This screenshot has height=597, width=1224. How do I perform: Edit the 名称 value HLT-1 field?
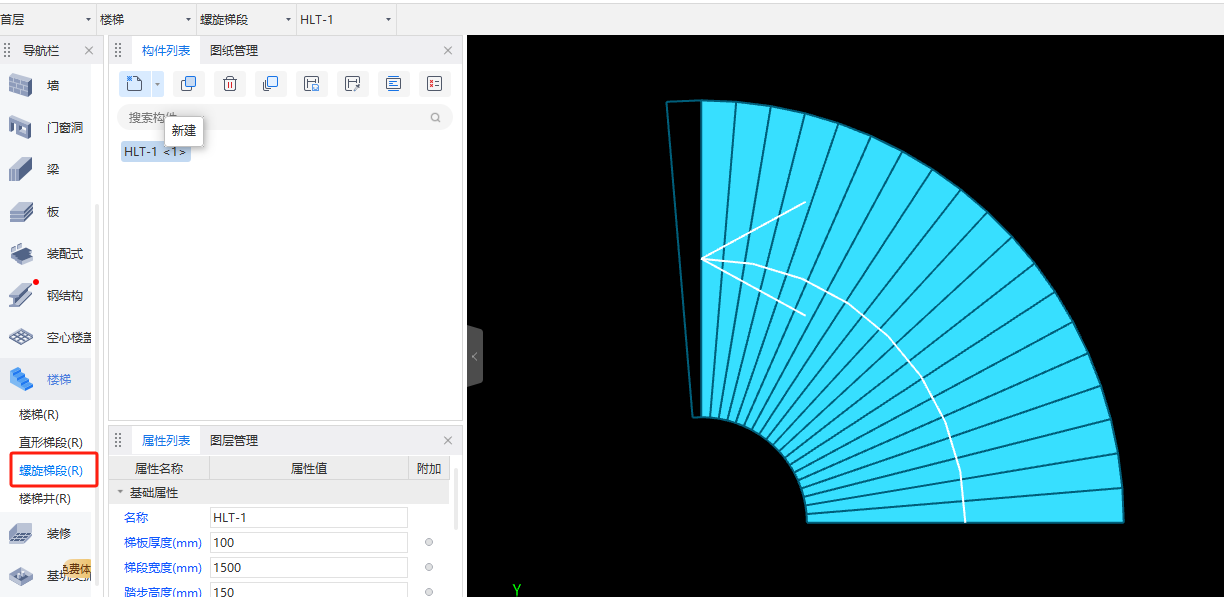click(x=309, y=517)
